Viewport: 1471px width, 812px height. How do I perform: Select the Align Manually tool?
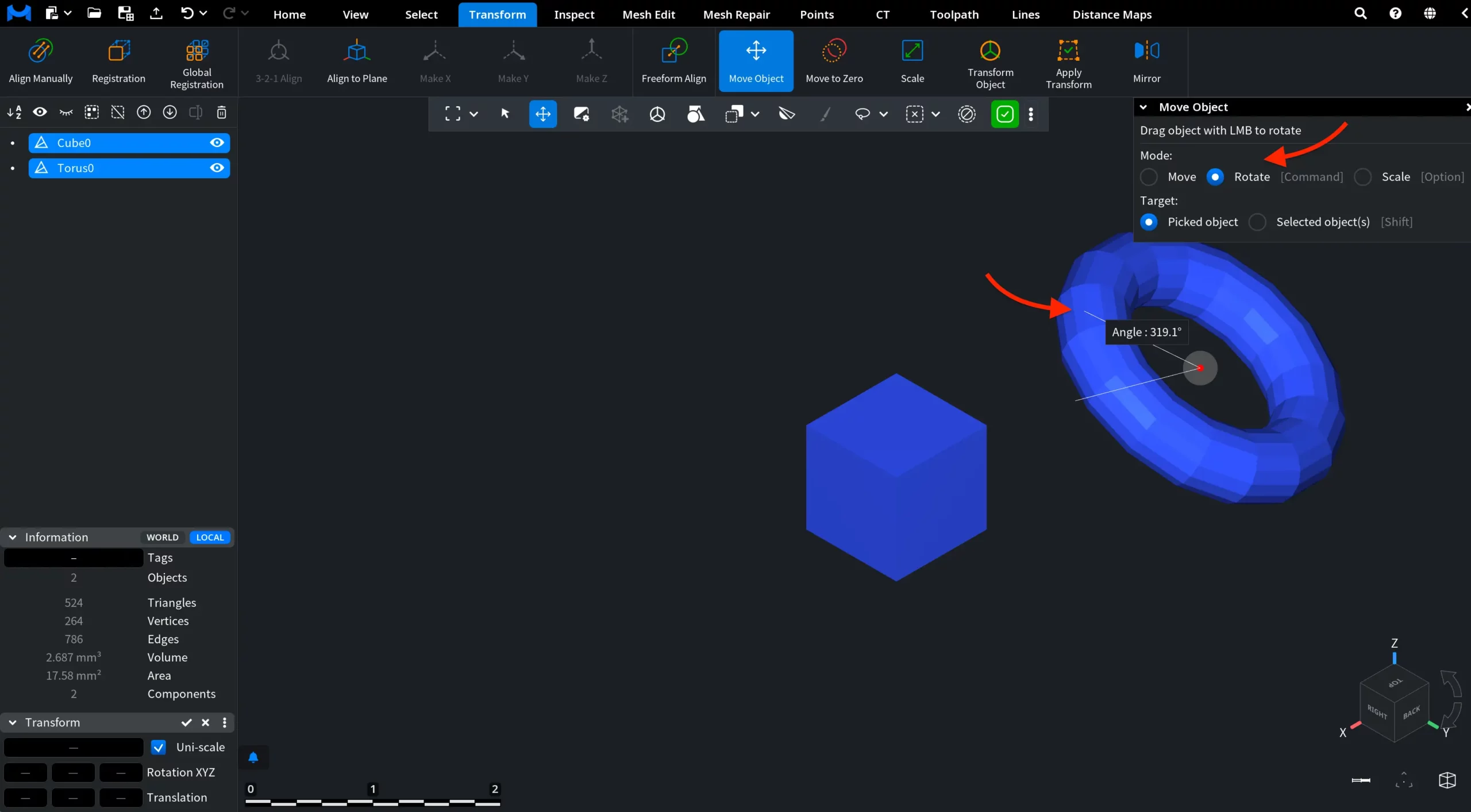click(x=41, y=61)
